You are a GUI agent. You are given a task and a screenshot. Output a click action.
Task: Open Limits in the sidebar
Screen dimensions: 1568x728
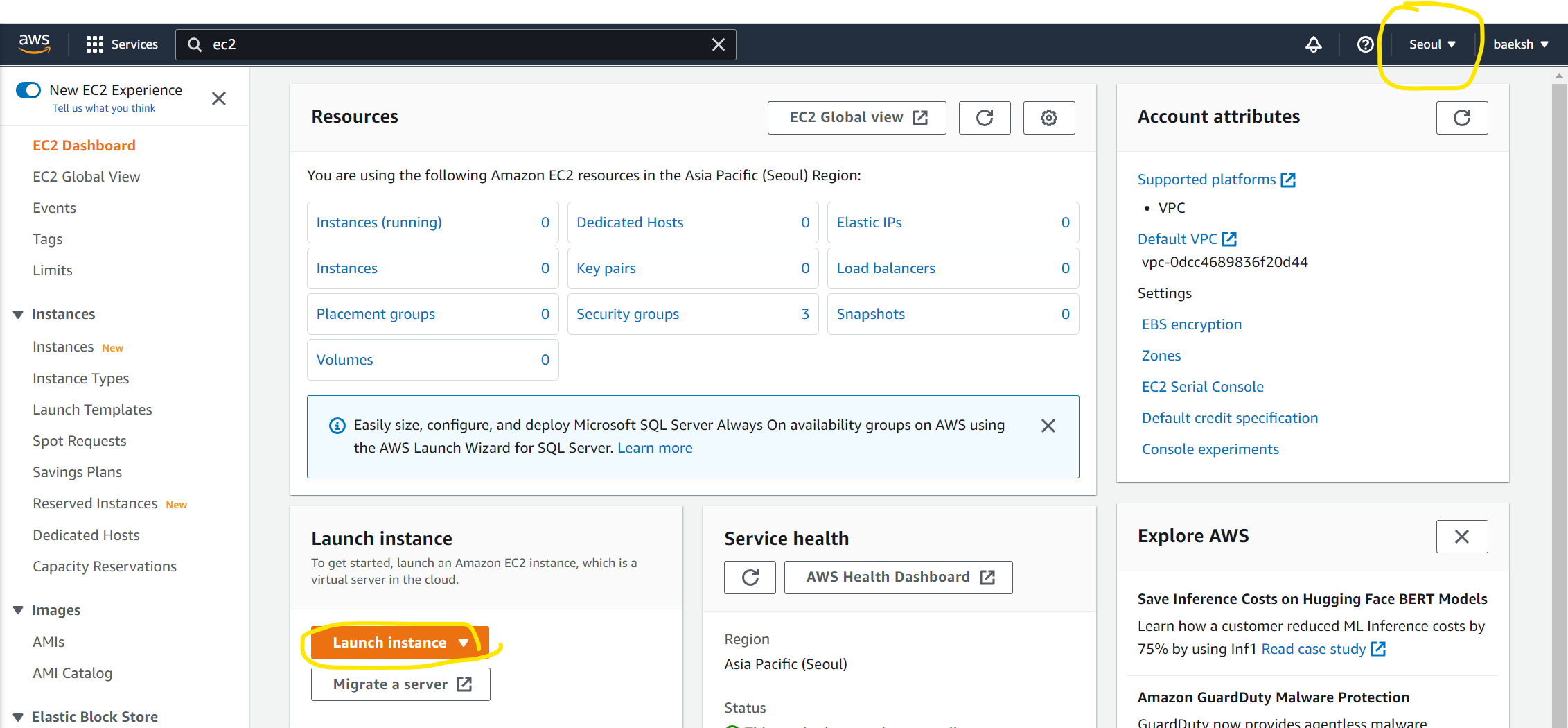pyautogui.click(x=53, y=270)
